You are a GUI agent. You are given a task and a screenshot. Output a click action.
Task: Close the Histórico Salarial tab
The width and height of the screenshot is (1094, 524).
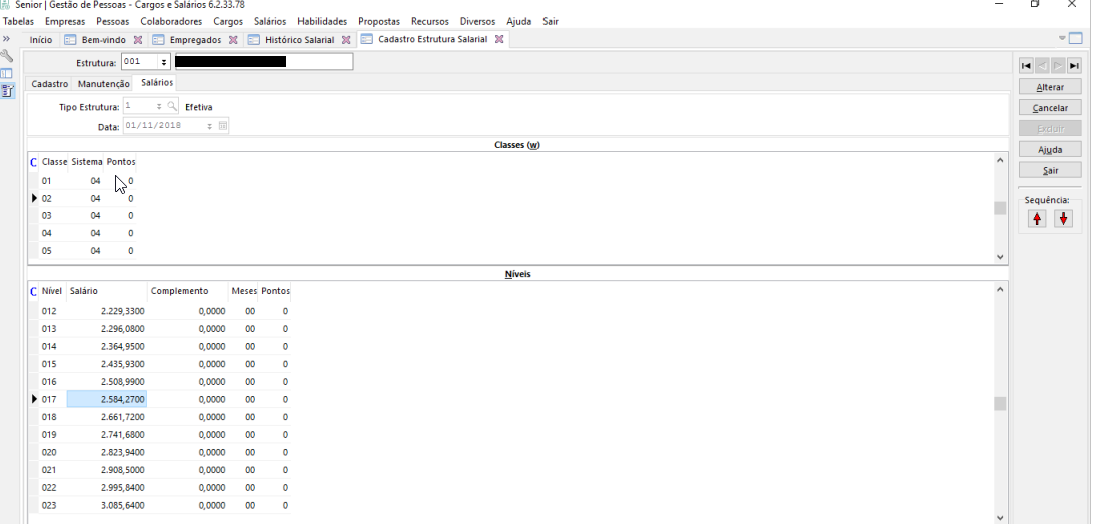(346, 40)
